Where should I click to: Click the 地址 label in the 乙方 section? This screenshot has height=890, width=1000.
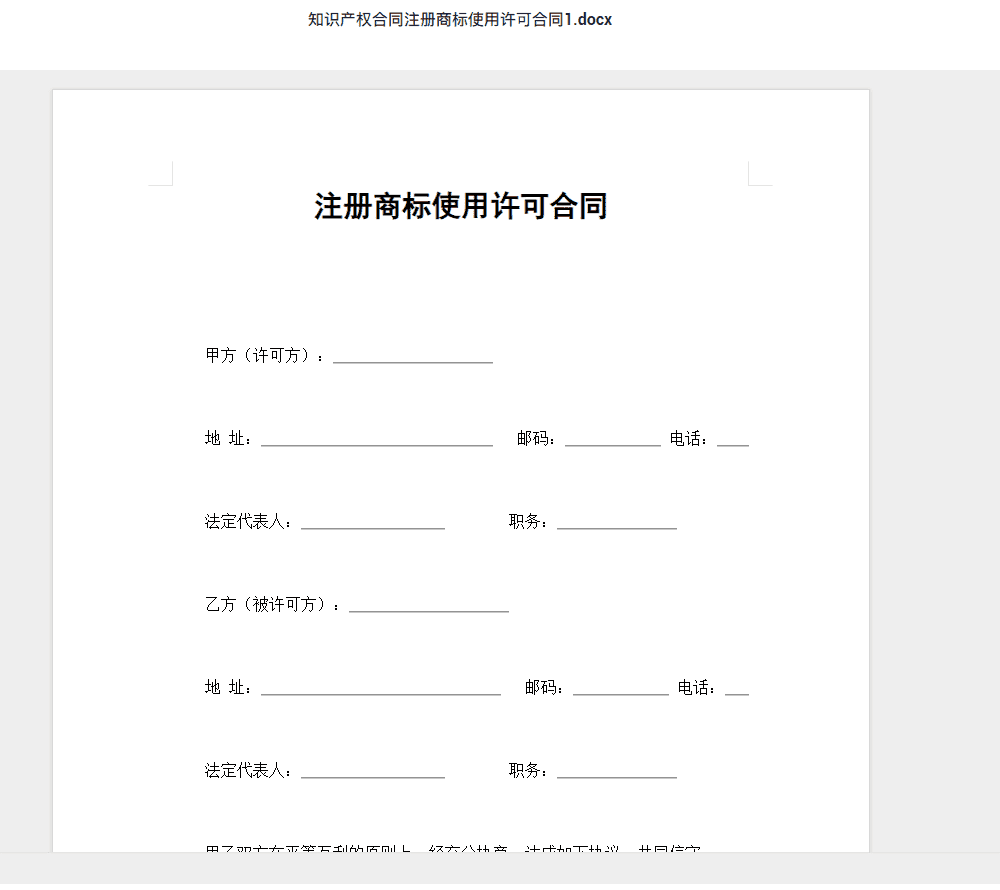click(x=228, y=687)
